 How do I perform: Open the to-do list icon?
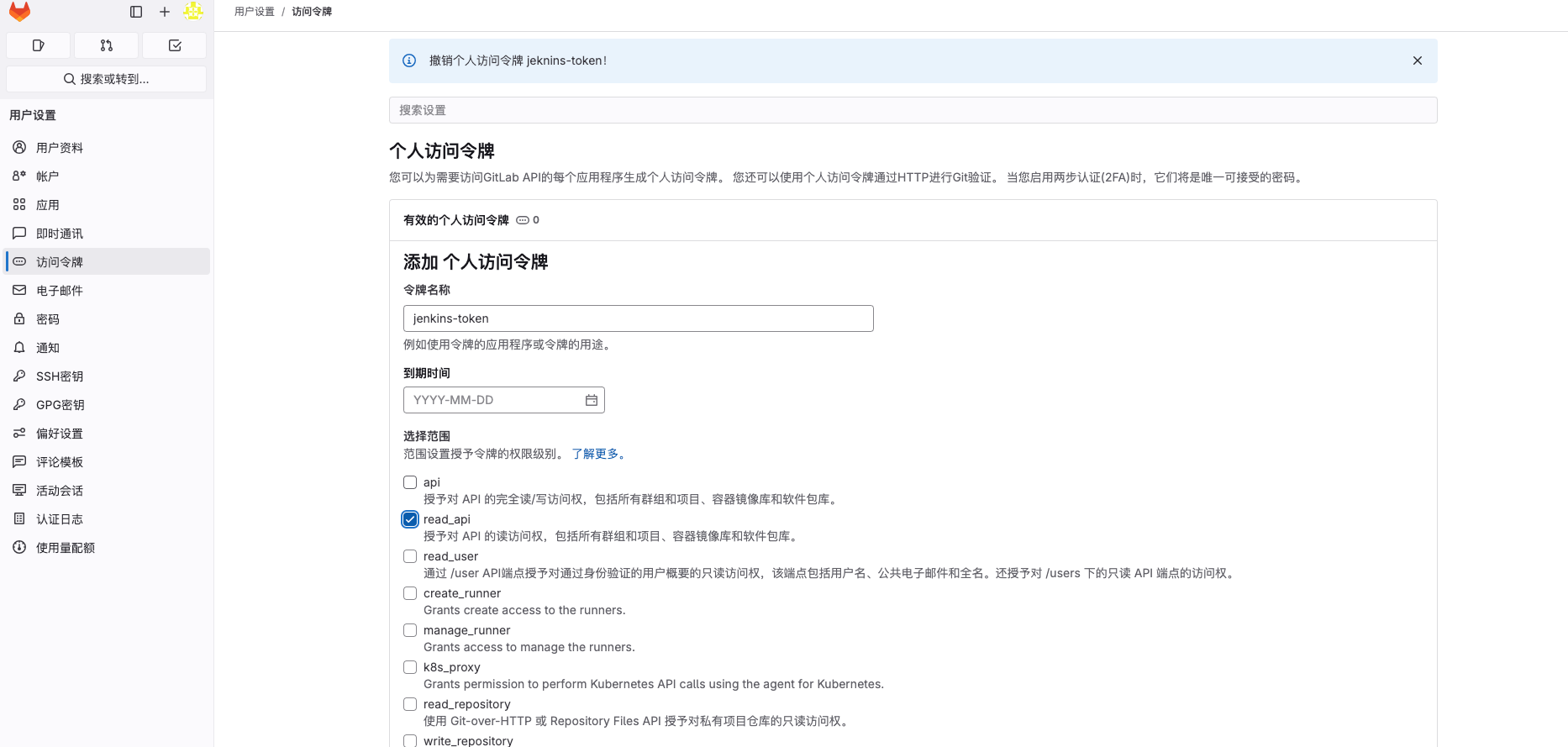tap(175, 45)
